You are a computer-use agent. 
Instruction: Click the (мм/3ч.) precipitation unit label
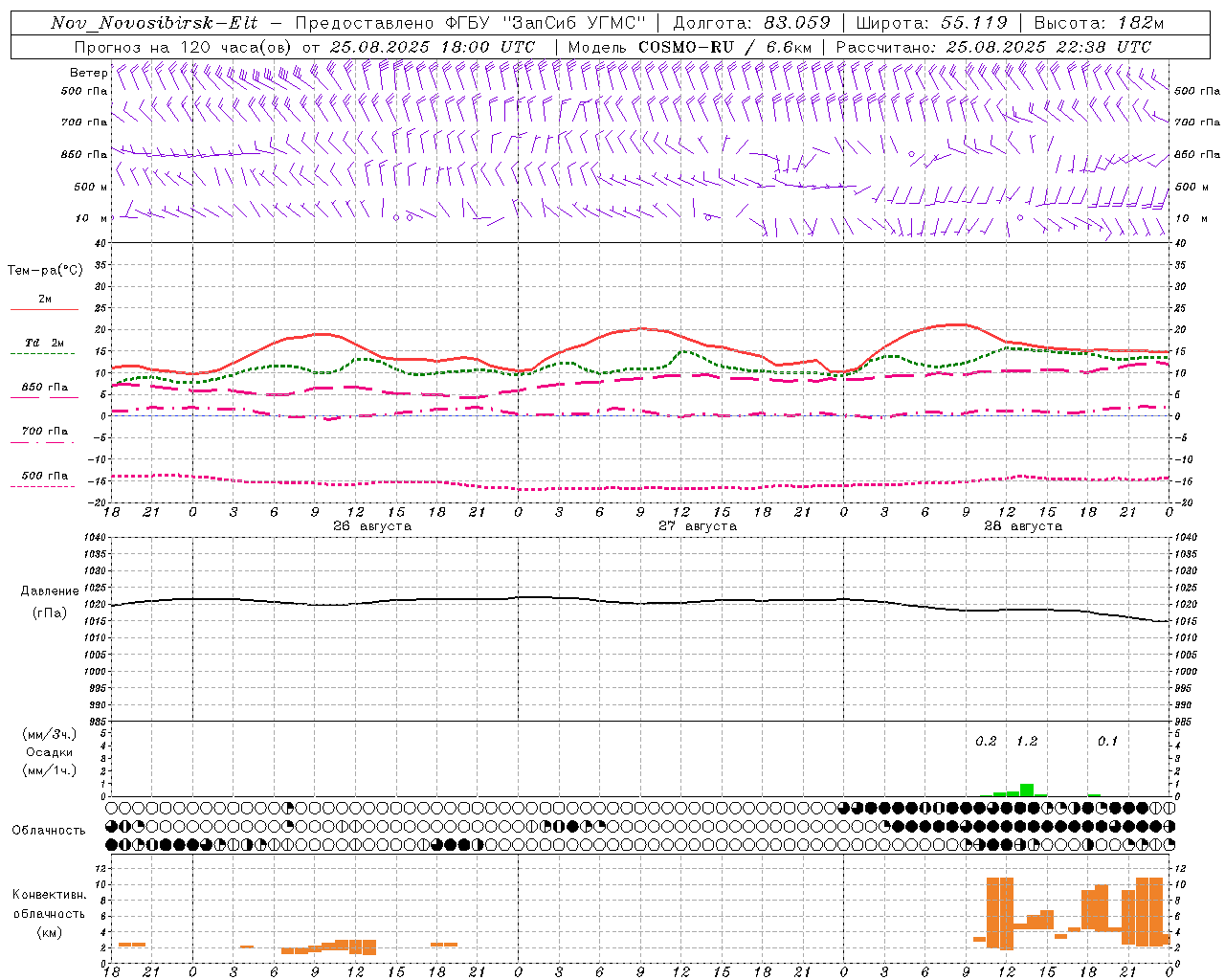(x=50, y=734)
